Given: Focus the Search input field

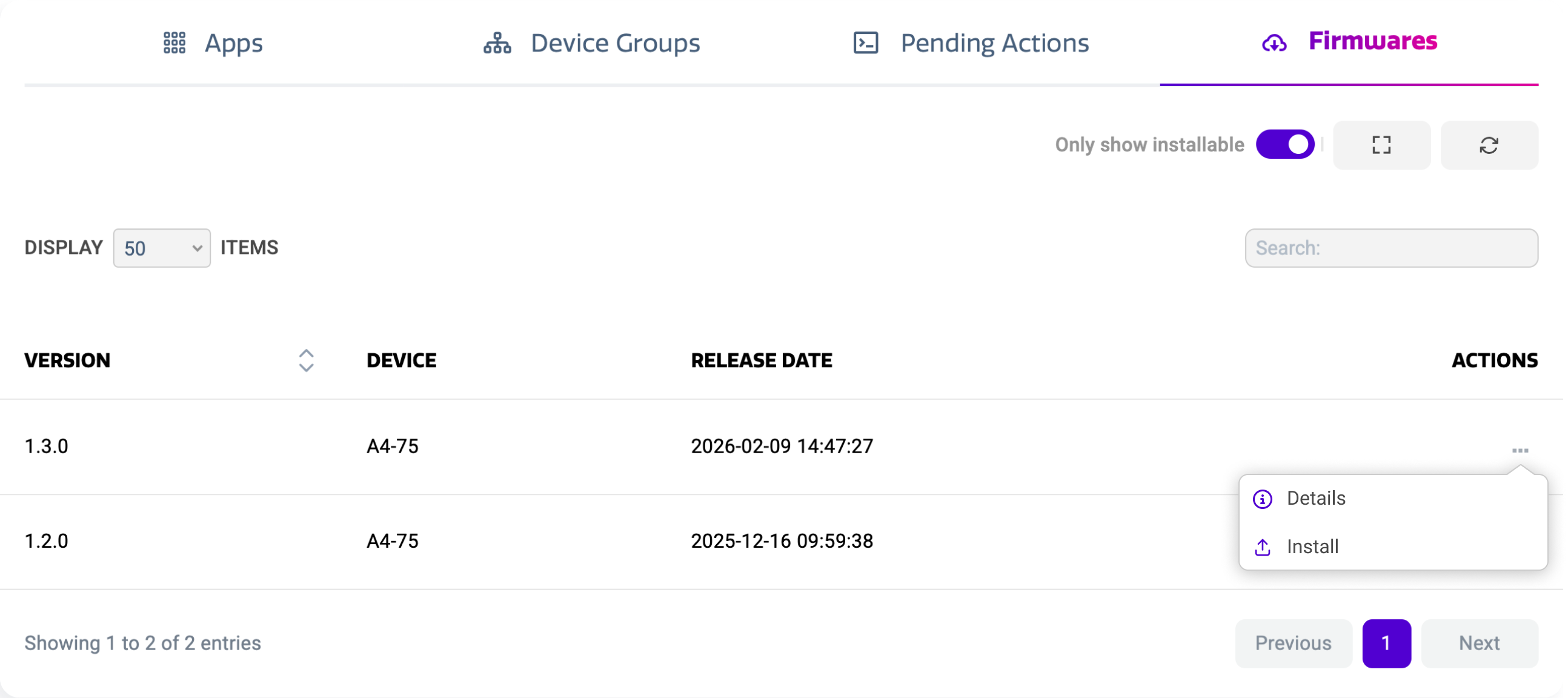Looking at the screenshot, I should click(x=1391, y=248).
